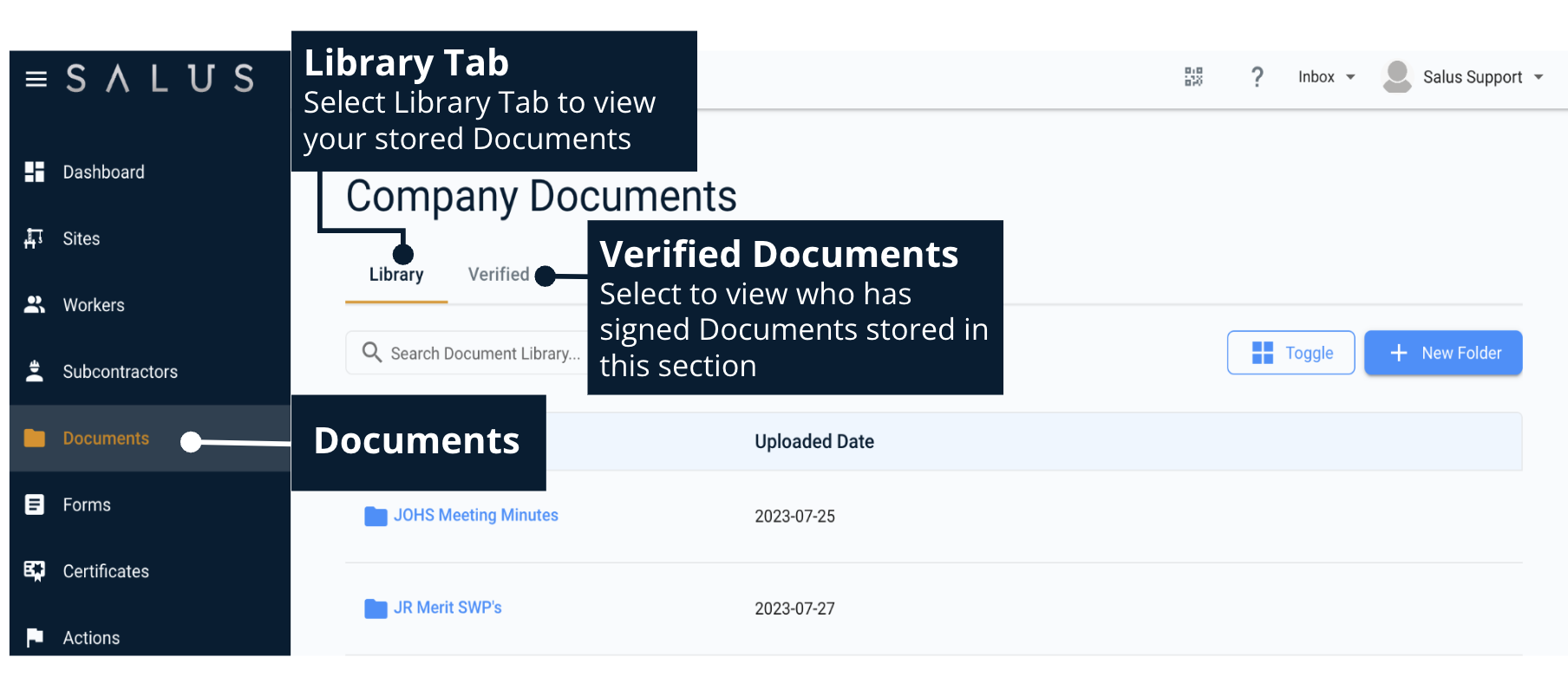Viewport: 1568px width, 683px height.
Task: Open Certificates page
Action: [106, 571]
